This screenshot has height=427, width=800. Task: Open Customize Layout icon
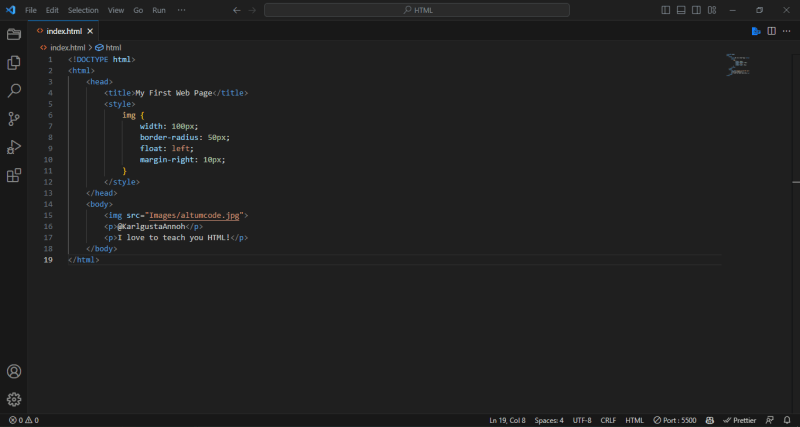[712, 10]
